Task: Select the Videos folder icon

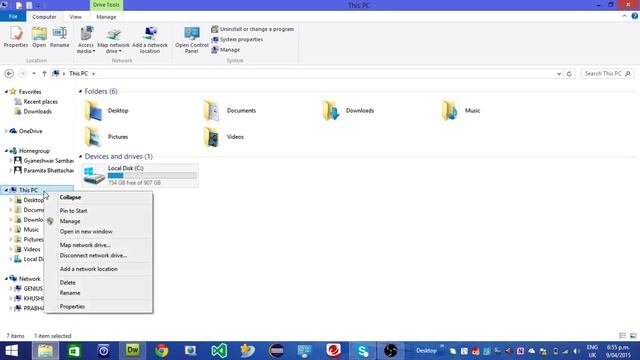Action: point(212,137)
